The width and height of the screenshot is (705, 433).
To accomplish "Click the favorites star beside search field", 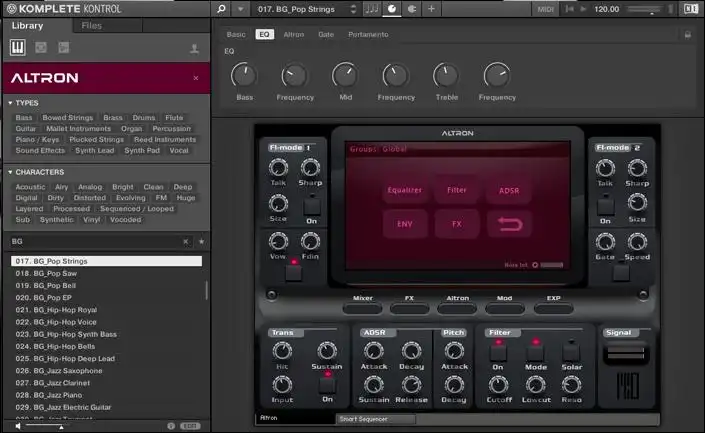I will coord(201,241).
